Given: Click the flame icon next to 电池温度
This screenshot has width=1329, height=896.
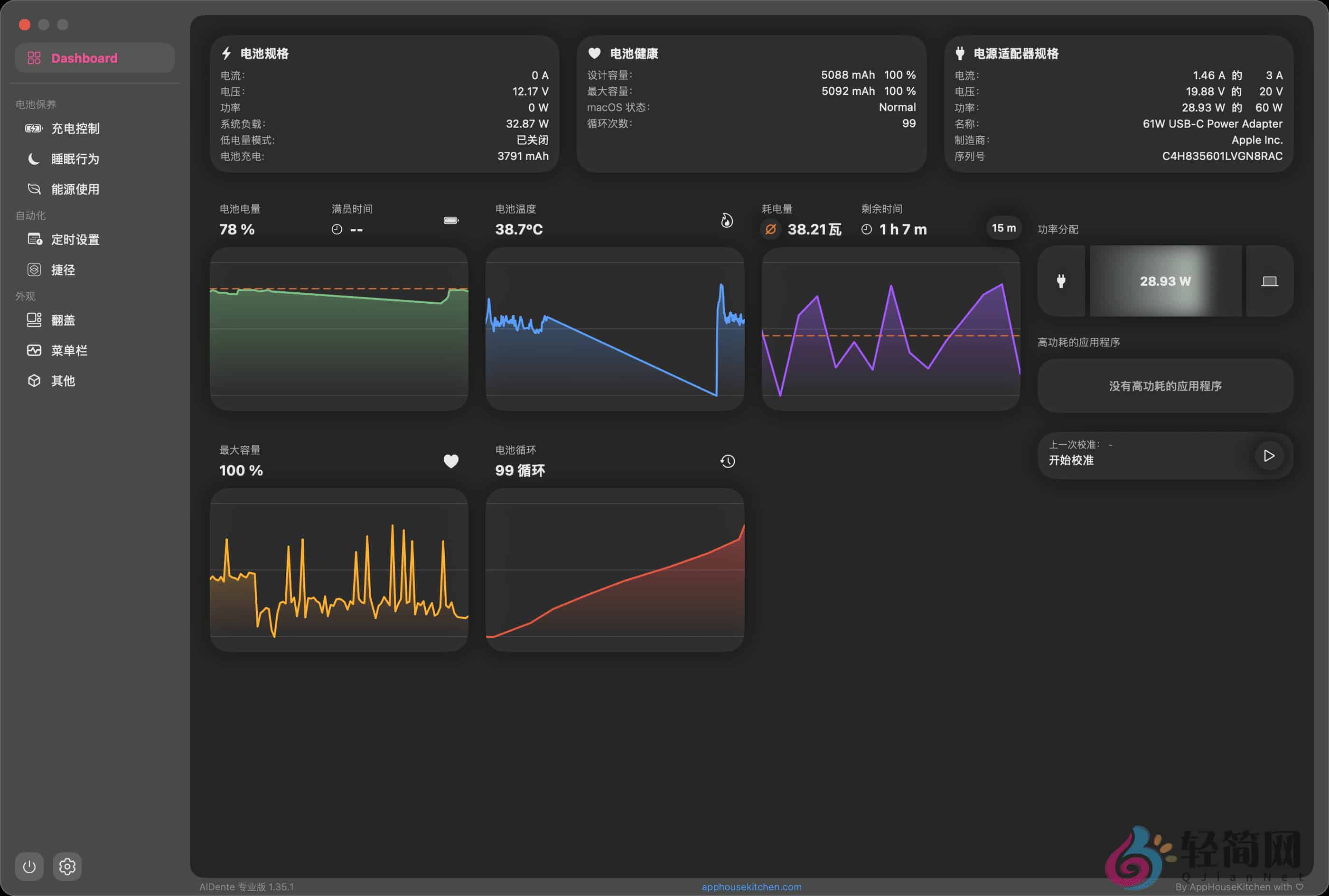Looking at the screenshot, I should click(726, 221).
